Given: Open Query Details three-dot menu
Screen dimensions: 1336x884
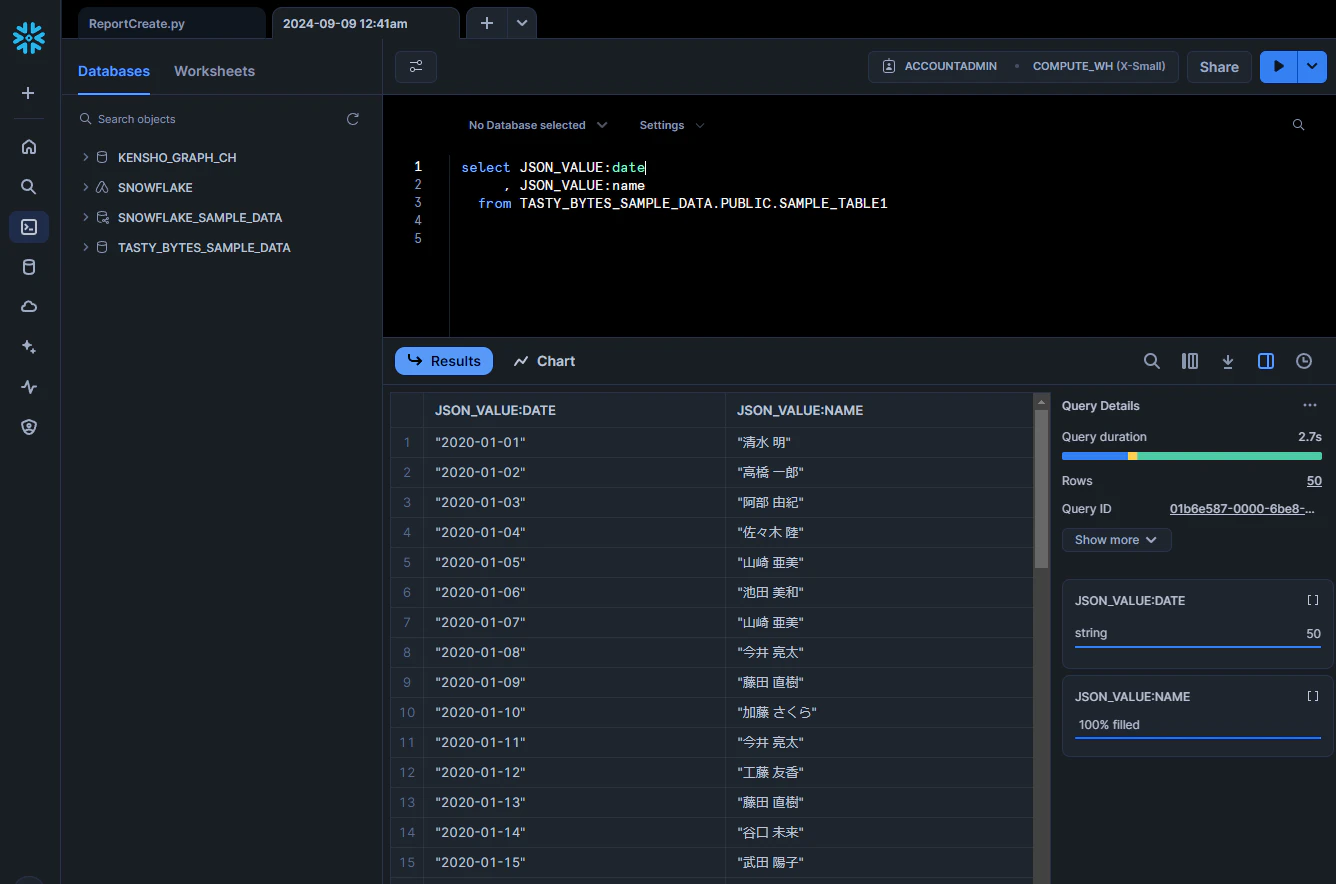Looking at the screenshot, I should coord(1310,406).
